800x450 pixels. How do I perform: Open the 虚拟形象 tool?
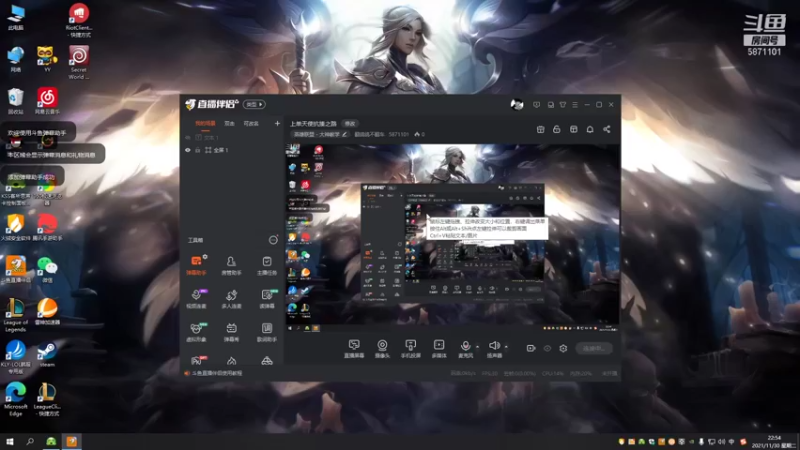click(x=196, y=332)
